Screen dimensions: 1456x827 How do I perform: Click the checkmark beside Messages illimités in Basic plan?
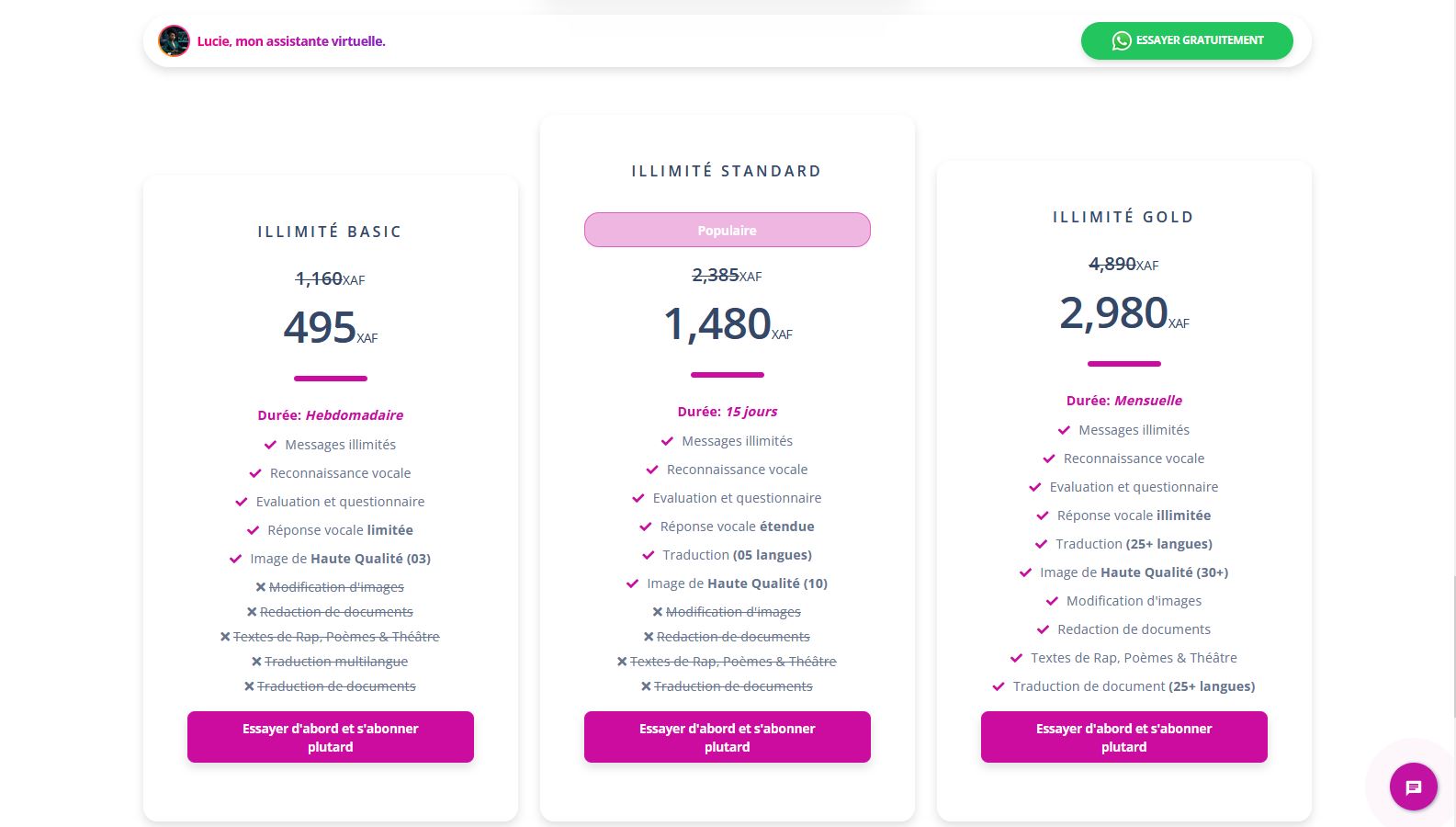point(269,445)
